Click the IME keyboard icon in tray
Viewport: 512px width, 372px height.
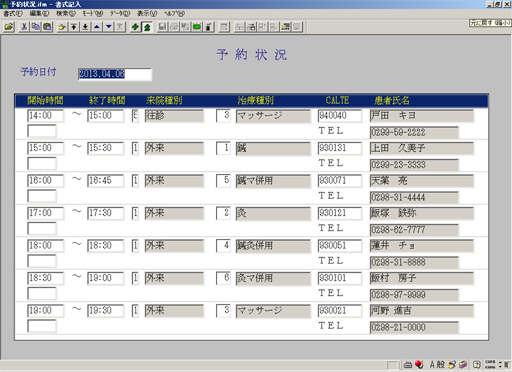coord(408,365)
